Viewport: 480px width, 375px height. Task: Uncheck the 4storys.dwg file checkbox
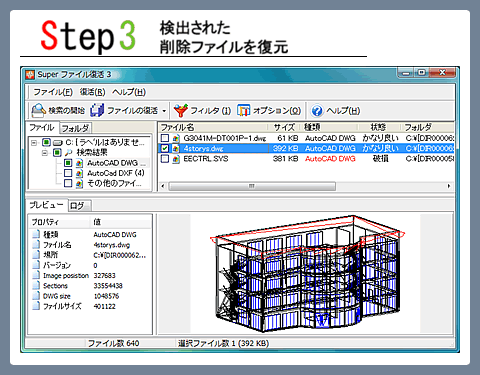165,148
